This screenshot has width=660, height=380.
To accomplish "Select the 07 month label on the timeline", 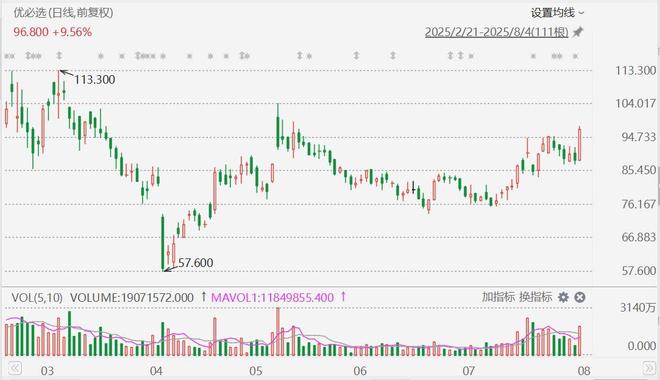I will point(469,371).
